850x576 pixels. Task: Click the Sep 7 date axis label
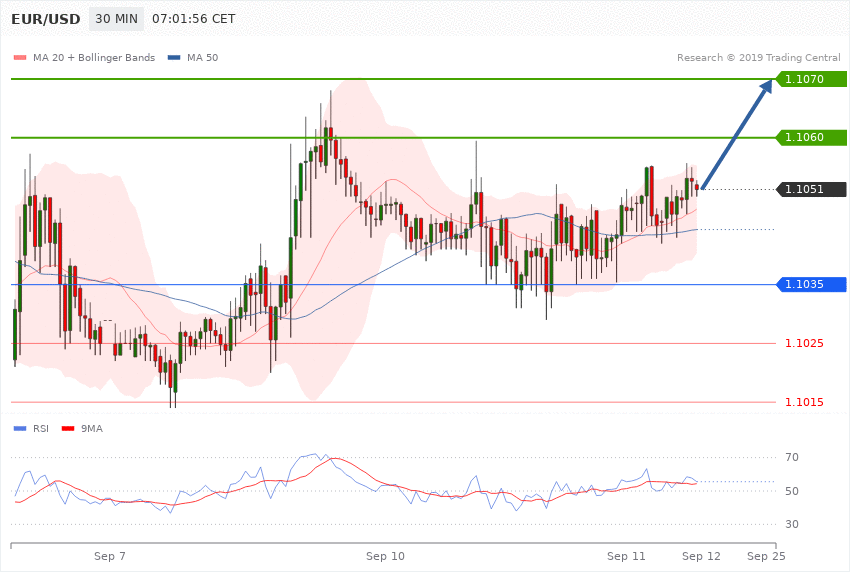click(110, 556)
